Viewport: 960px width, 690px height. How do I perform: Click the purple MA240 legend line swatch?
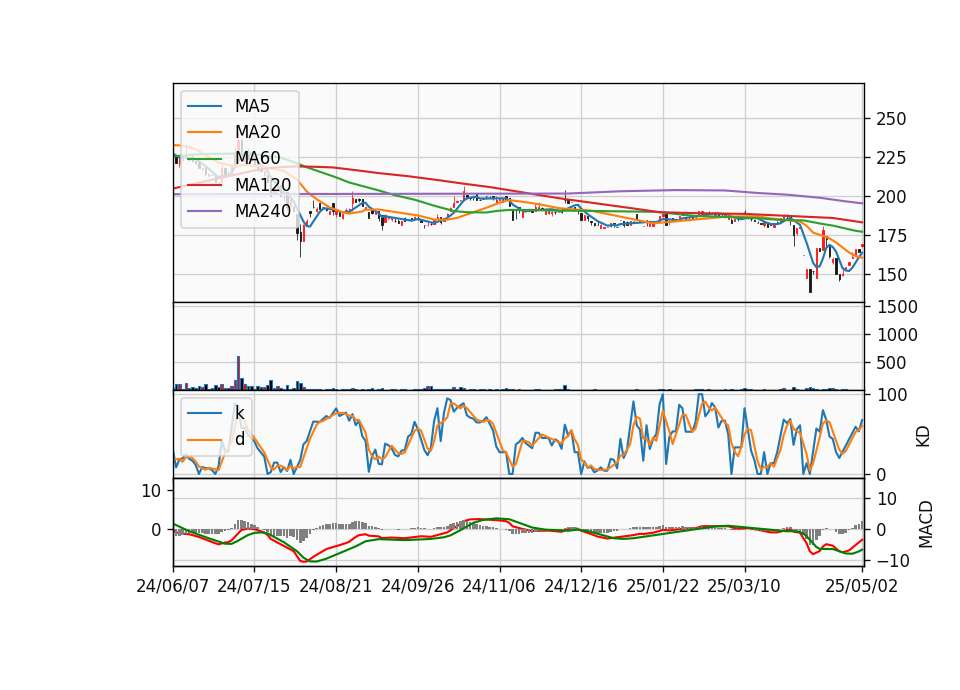(204, 211)
